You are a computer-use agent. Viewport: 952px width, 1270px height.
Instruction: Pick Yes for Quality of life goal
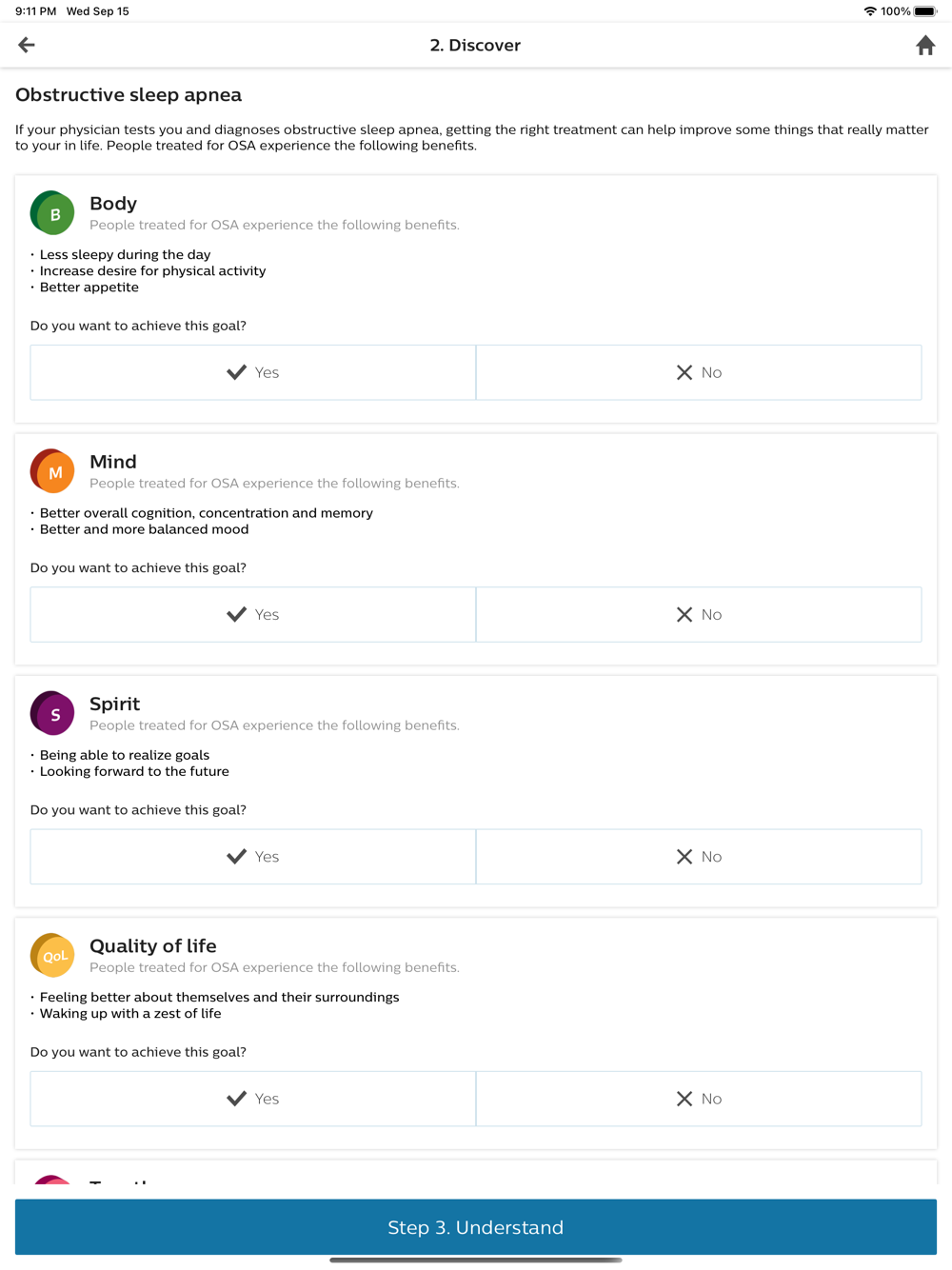coord(253,1099)
